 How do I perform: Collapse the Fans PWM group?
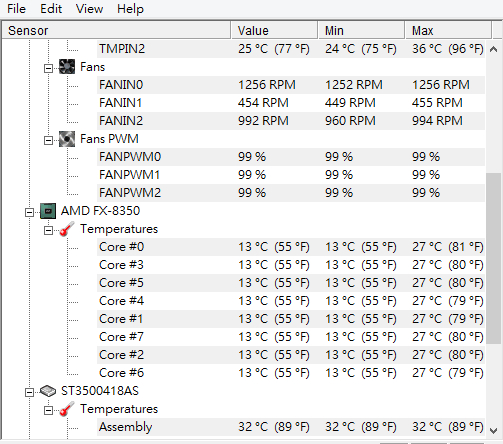click(x=48, y=140)
